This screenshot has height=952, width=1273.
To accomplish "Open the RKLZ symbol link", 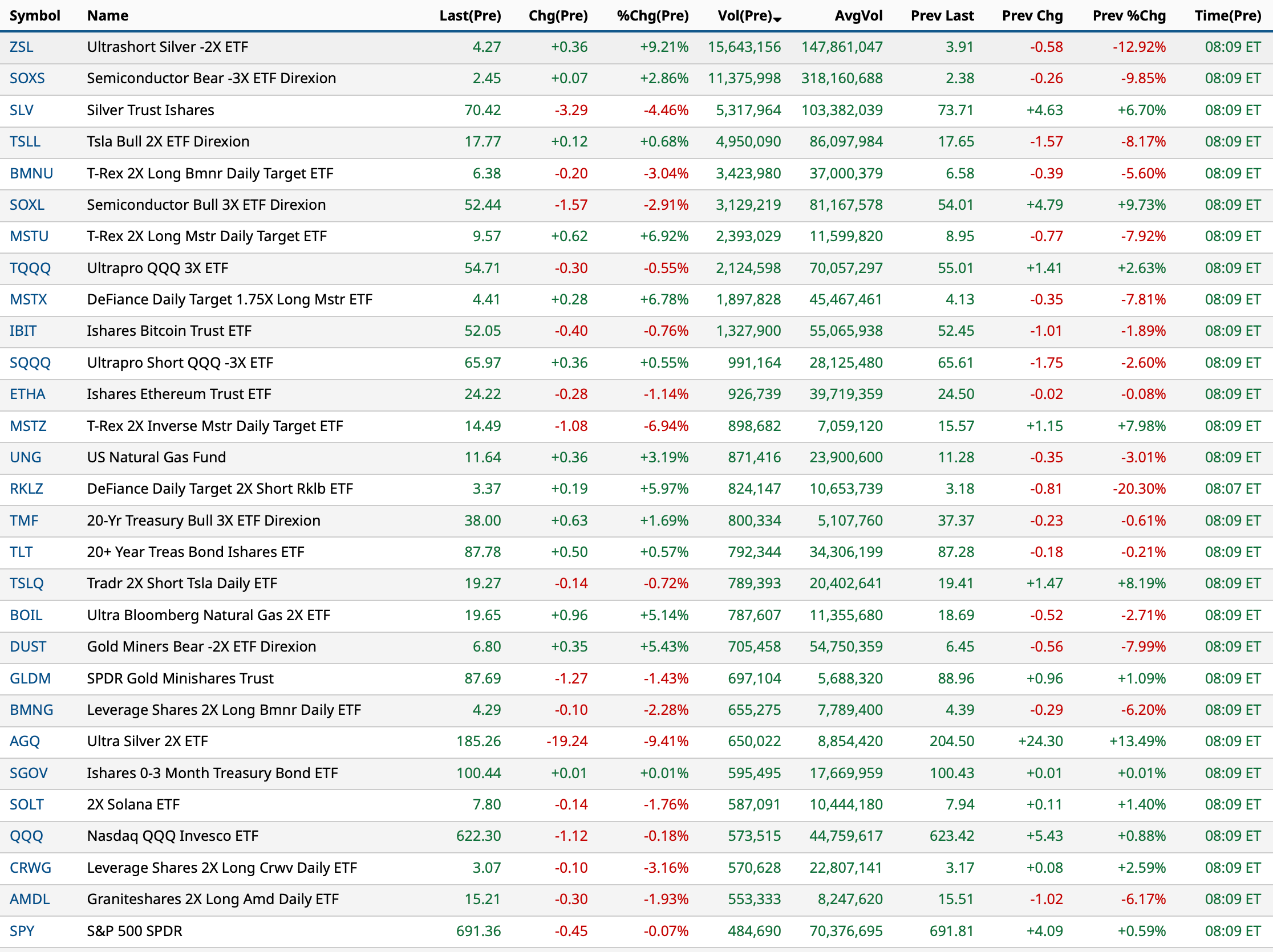I will click(x=26, y=489).
